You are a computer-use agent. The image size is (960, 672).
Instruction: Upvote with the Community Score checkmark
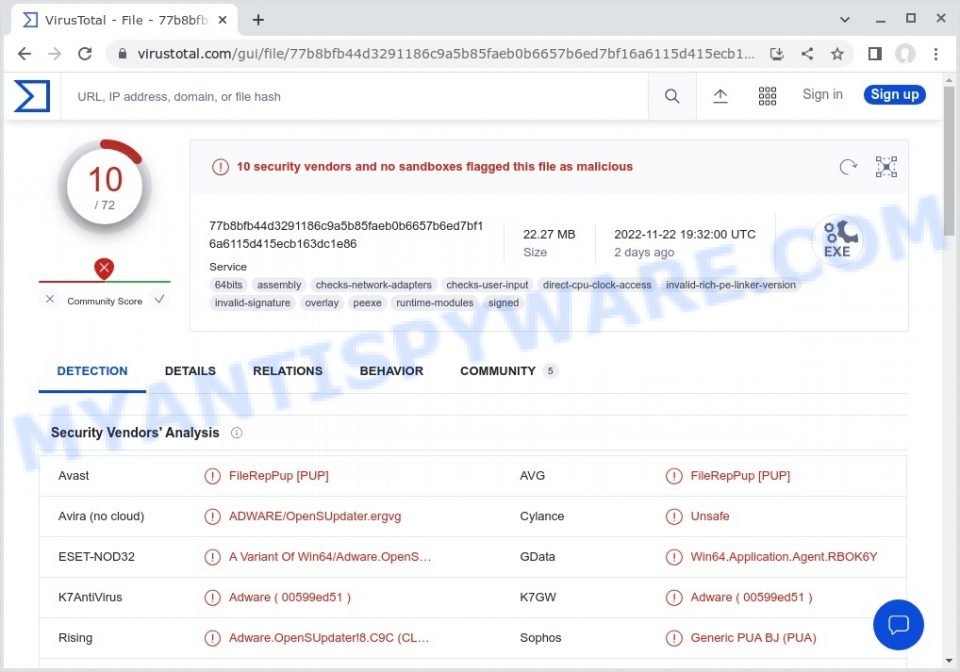[160, 300]
